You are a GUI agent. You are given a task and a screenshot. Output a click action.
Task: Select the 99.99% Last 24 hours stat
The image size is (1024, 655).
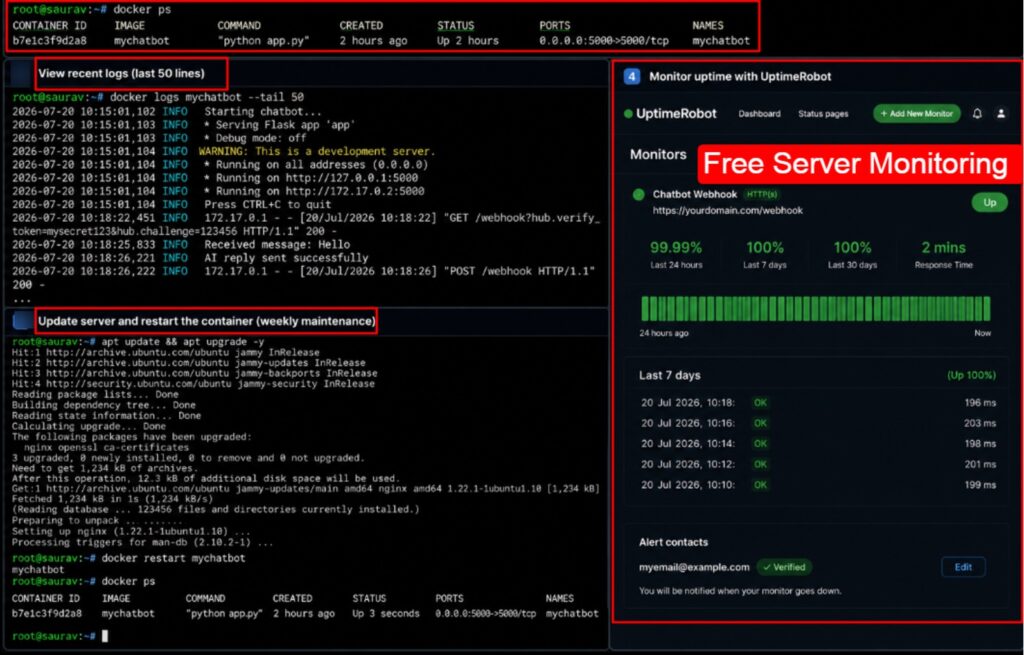[676, 255]
